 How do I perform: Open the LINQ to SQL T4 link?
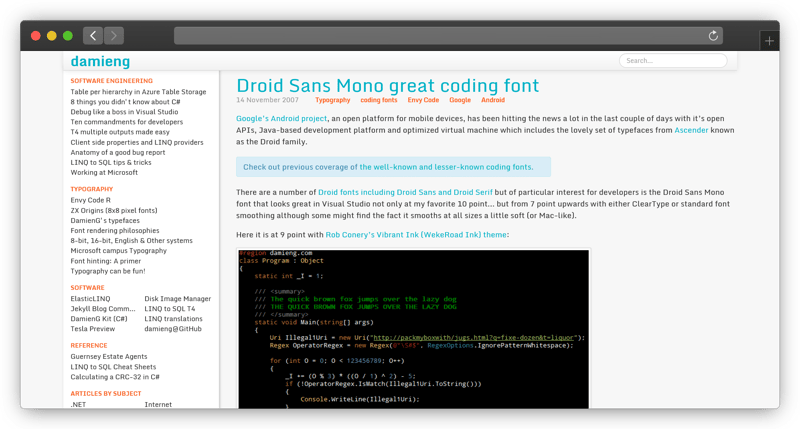pos(170,309)
